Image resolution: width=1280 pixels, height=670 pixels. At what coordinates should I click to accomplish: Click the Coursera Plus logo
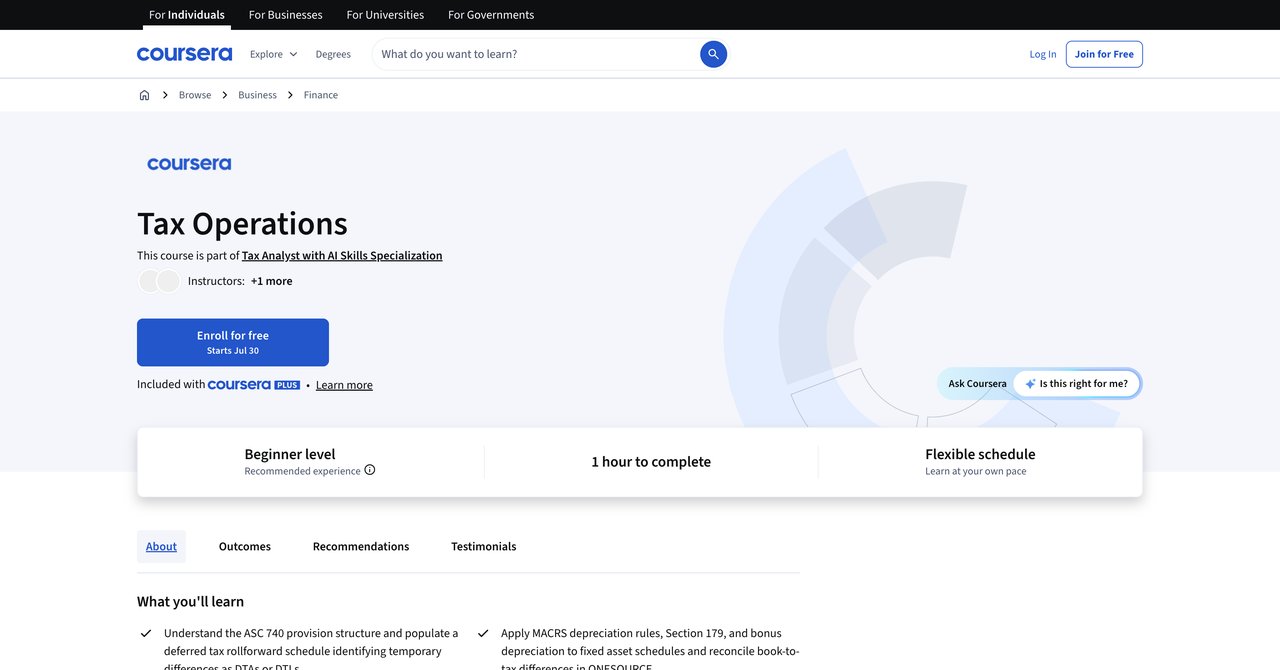(x=254, y=385)
